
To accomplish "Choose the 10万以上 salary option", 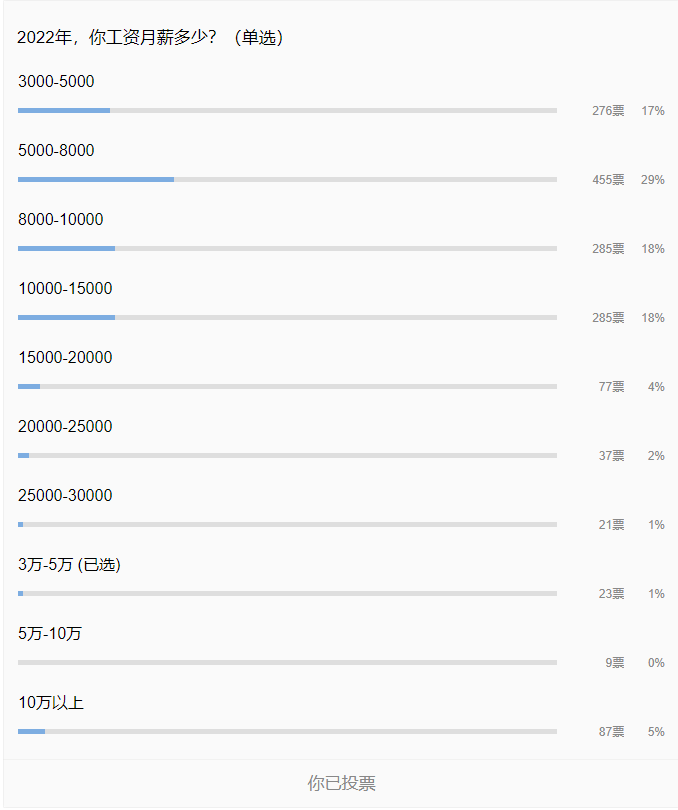I will [x=51, y=703].
